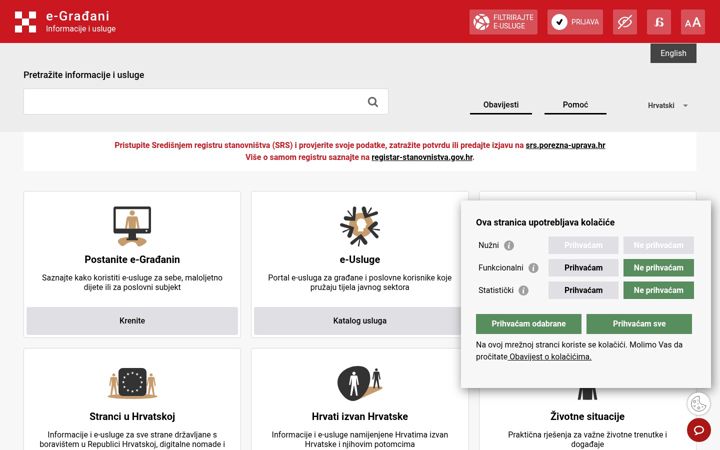This screenshot has width=720, height=450.
Task: Click the magnifying glass search icon
Action: pyautogui.click(x=373, y=102)
